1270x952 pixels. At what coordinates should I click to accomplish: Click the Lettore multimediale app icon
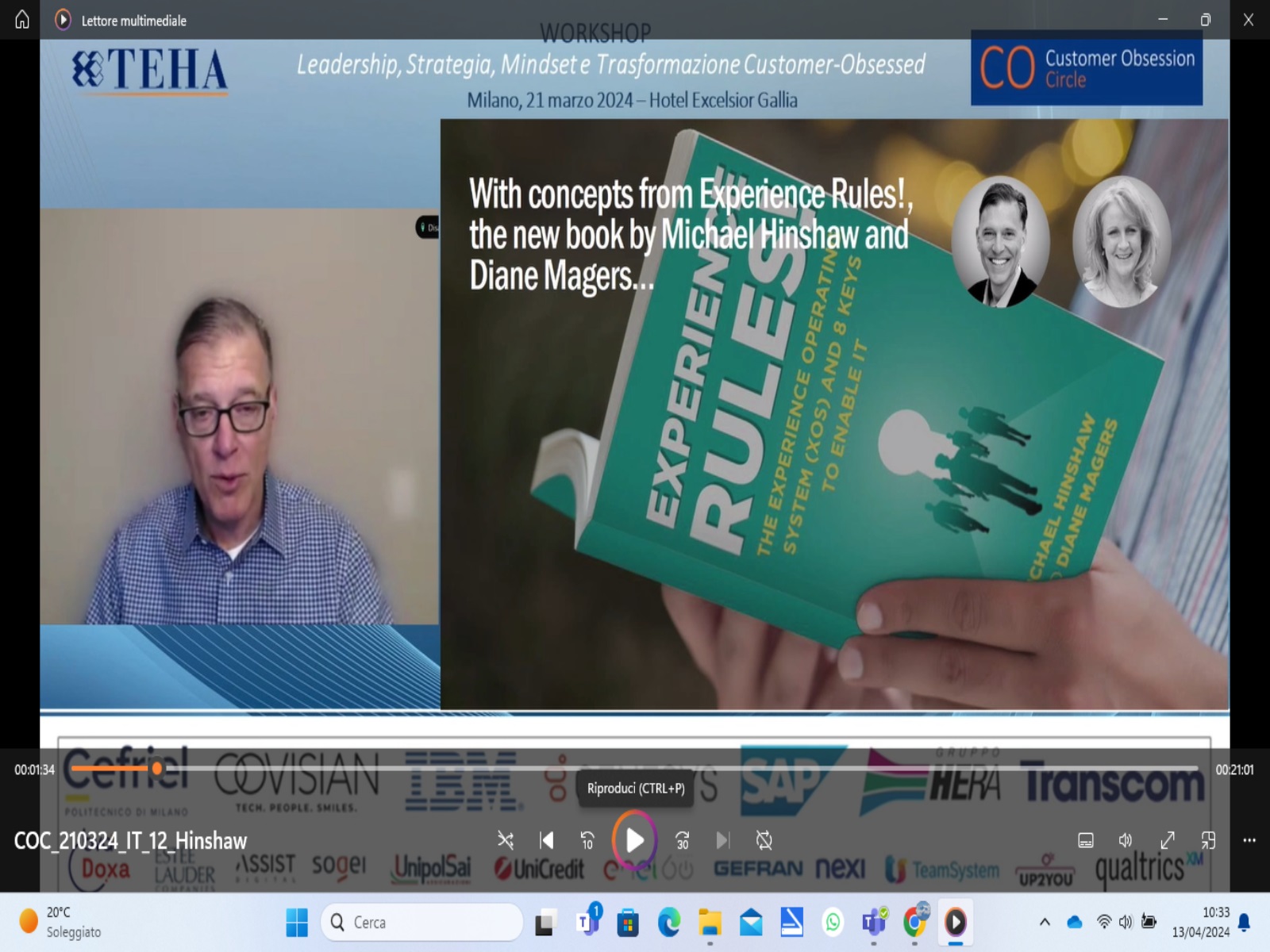(x=63, y=20)
